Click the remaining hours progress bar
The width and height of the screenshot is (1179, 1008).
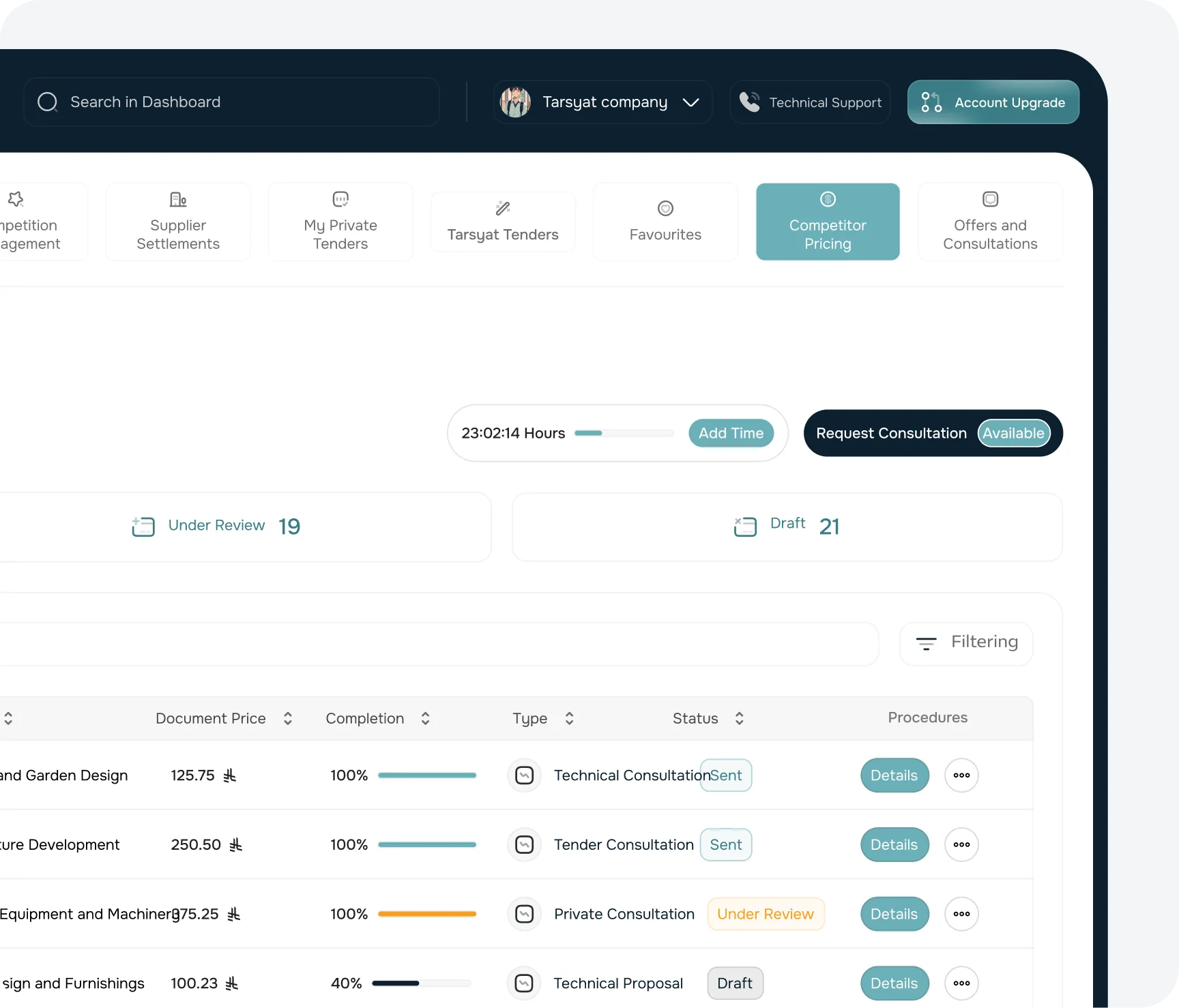click(x=624, y=434)
